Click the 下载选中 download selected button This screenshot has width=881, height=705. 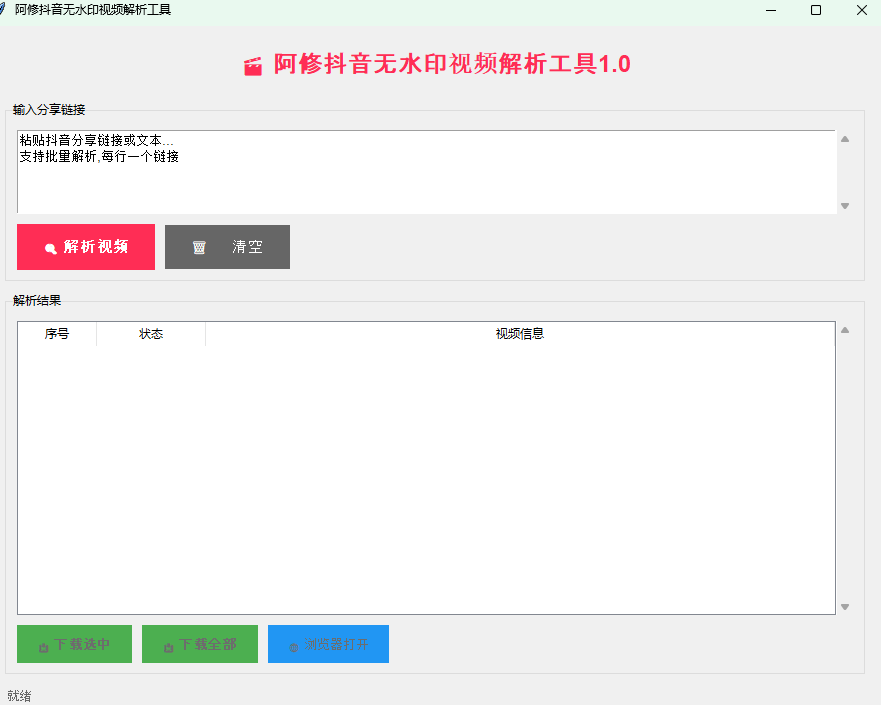[x=74, y=644]
